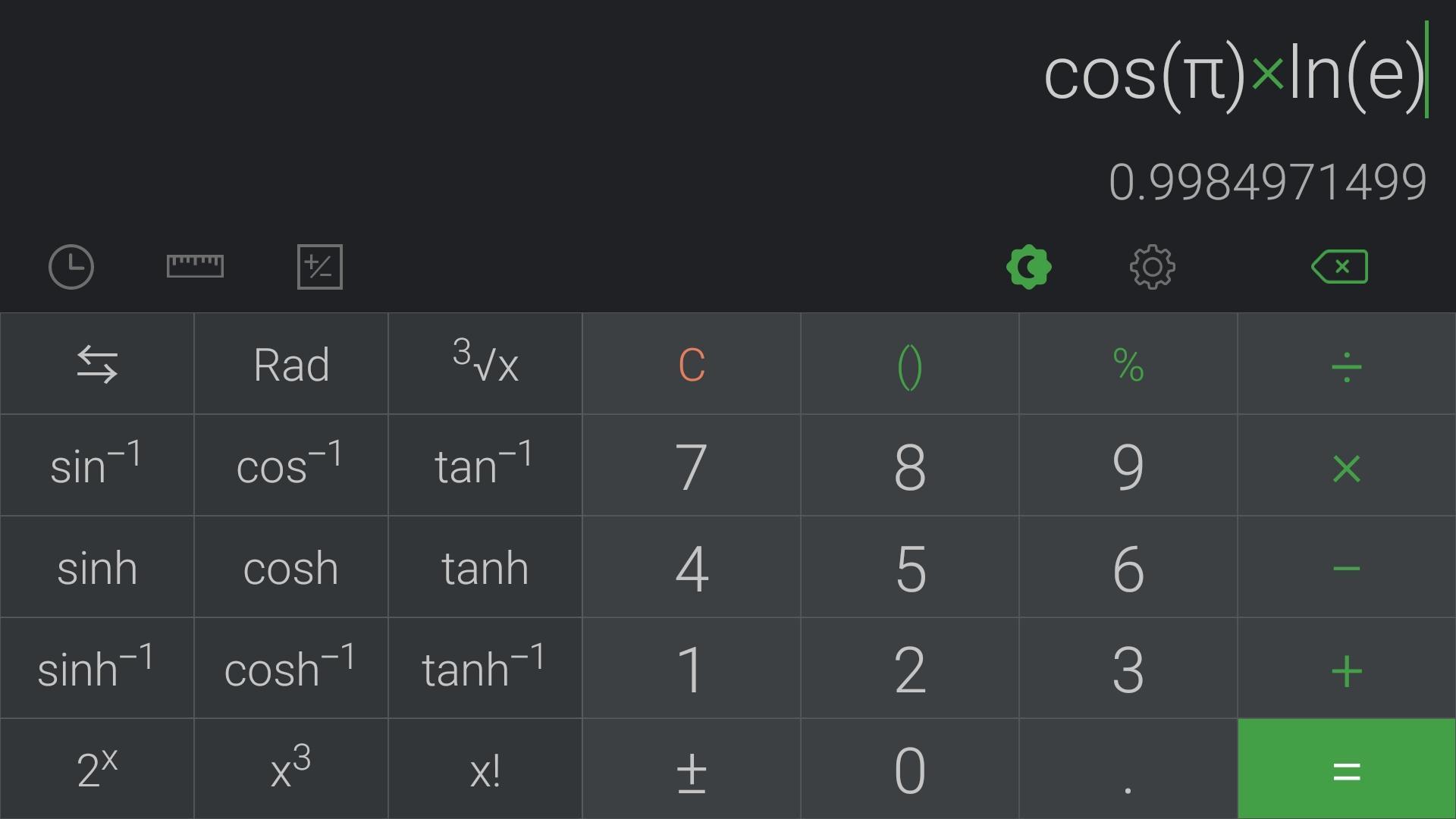Tap the division operator key

(x=1347, y=364)
